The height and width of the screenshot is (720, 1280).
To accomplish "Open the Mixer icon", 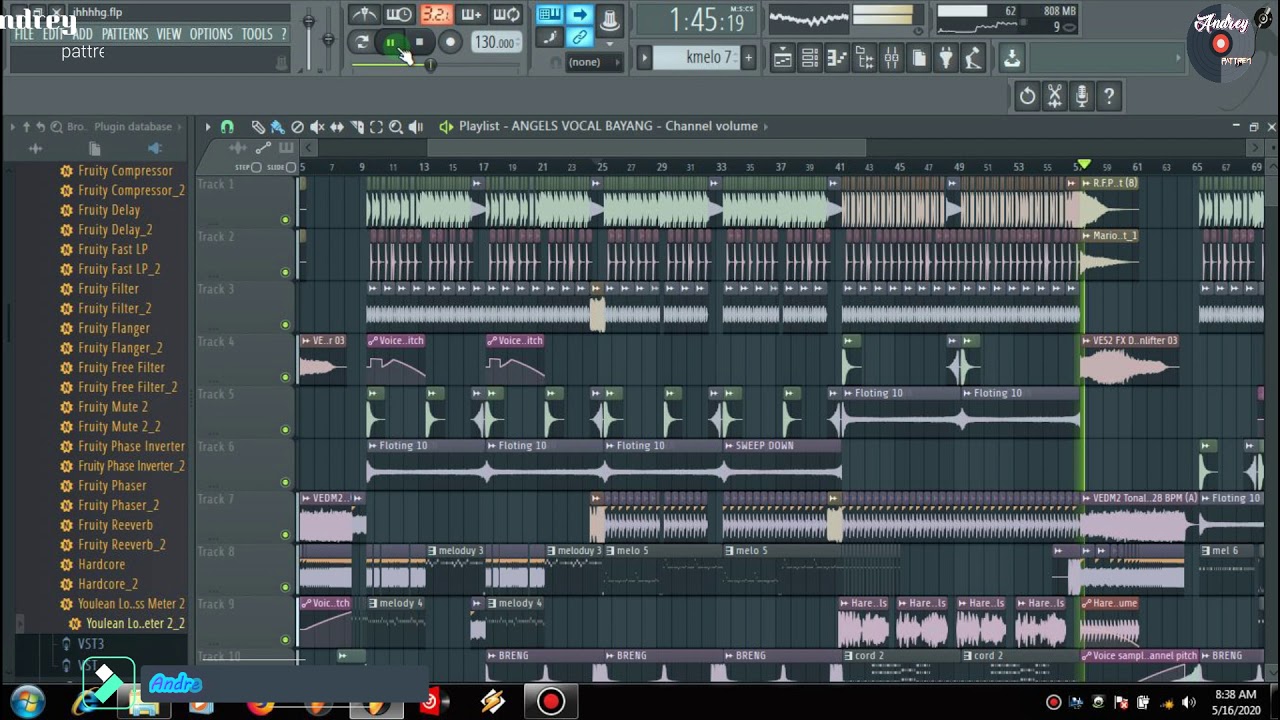I will [x=891, y=59].
